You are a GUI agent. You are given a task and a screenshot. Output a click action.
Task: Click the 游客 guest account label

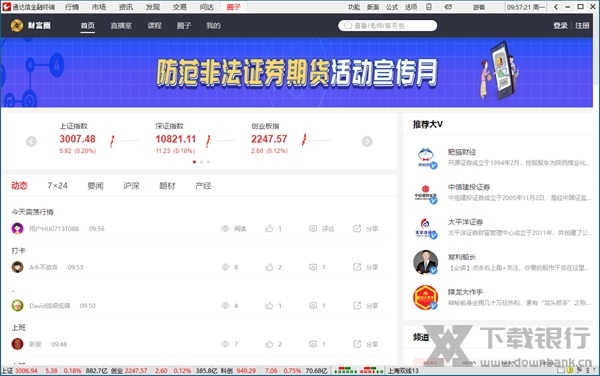479,7
